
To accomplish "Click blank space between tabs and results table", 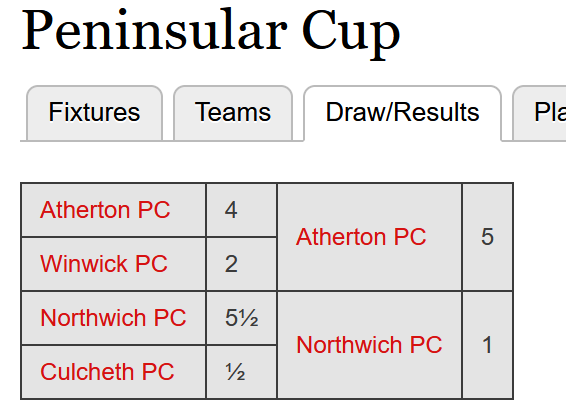I will point(267,162).
